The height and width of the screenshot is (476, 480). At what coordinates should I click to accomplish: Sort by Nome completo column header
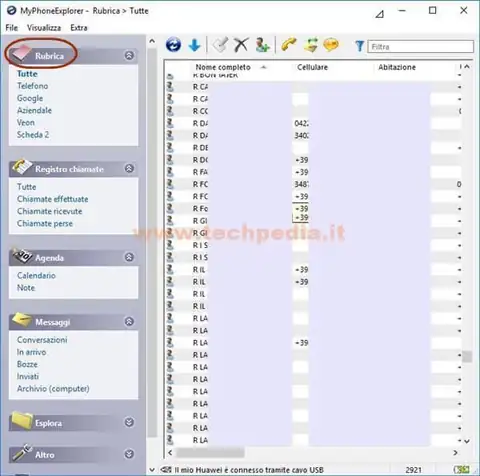223,67
